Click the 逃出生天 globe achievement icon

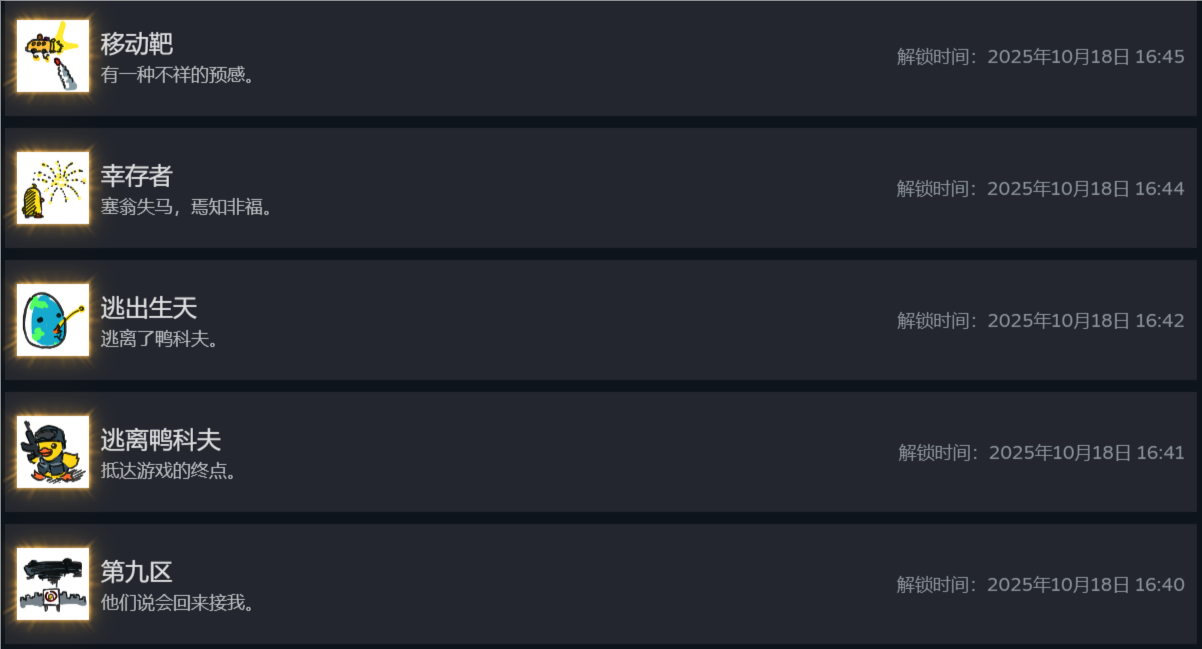pos(53,320)
